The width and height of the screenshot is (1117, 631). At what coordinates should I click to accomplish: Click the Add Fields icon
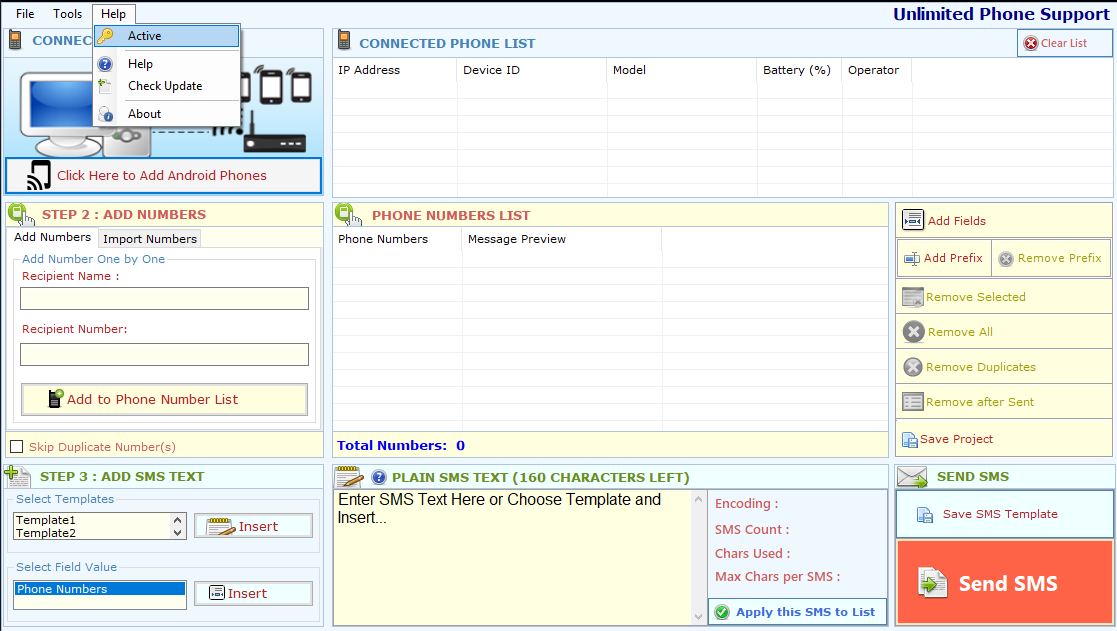pos(913,221)
